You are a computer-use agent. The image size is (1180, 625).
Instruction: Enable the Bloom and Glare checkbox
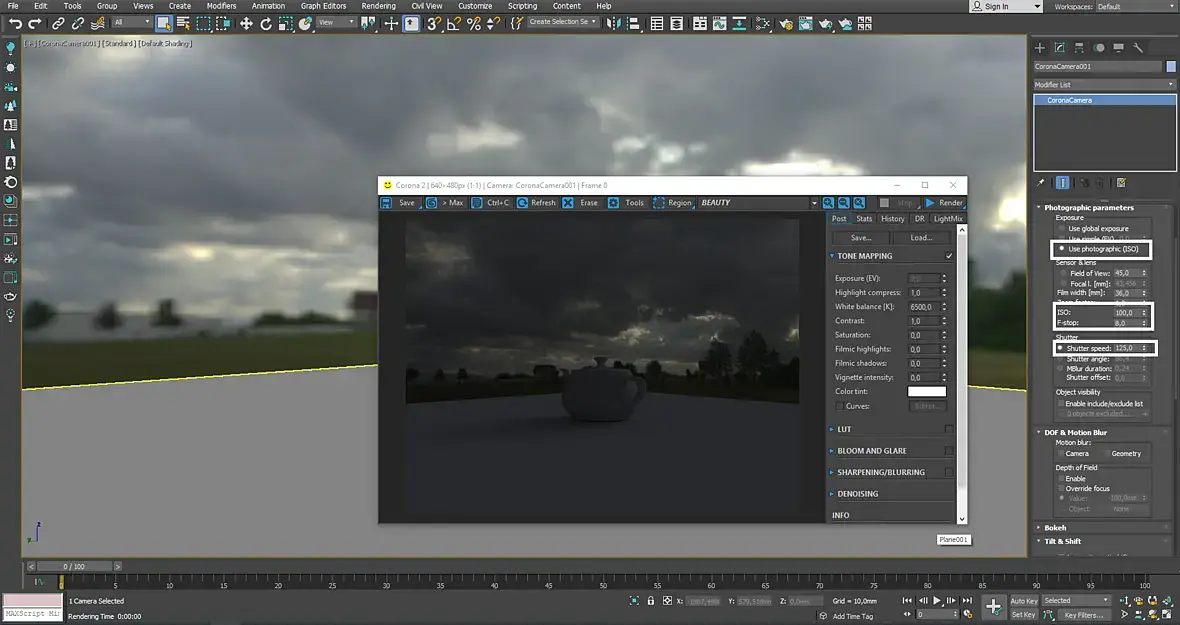(949, 451)
